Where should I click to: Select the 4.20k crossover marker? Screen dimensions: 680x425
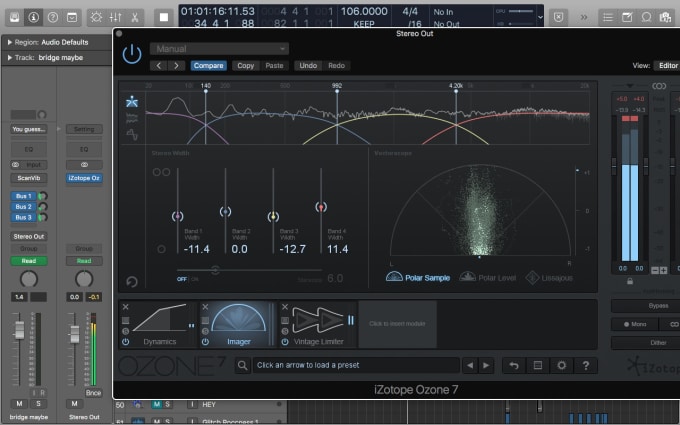pyautogui.click(x=456, y=91)
